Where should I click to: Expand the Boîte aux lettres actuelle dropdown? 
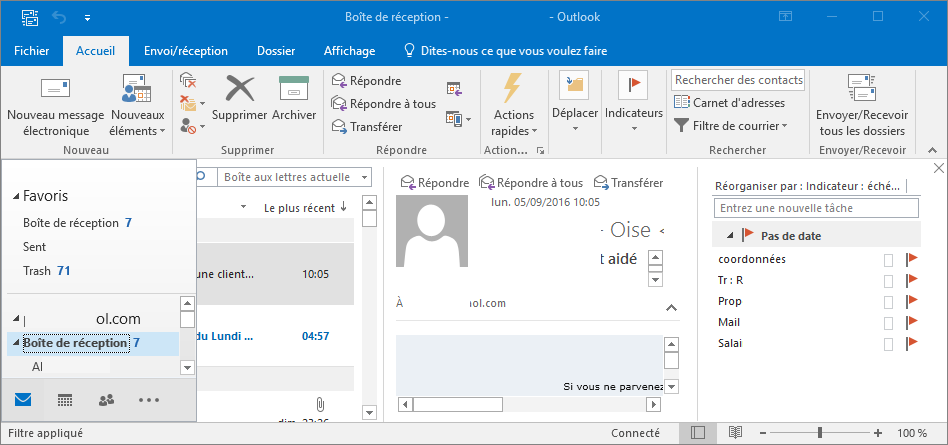(x=365, y=177)
